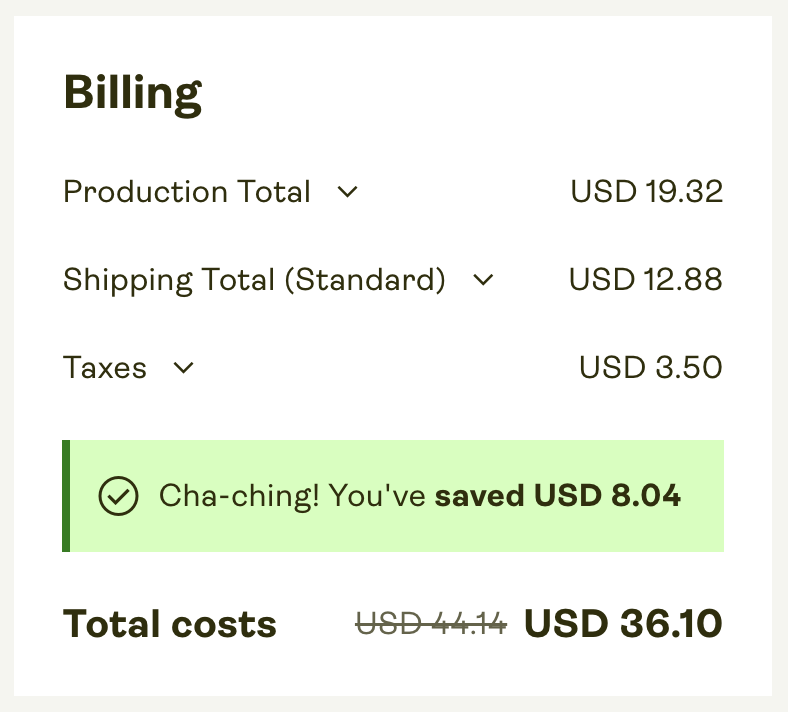The width and height of the screenshot is (788, 712).
Task: Select the USD 12.88 shipping amount
Action: (645, 280)
